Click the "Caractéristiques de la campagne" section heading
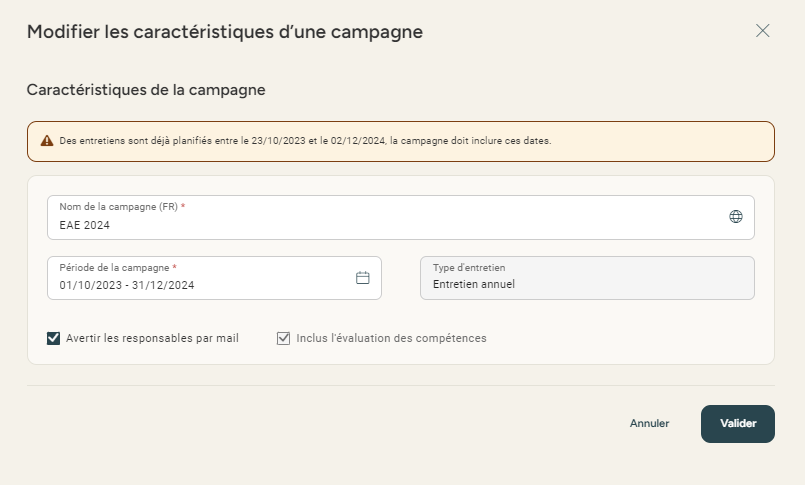 146,90
